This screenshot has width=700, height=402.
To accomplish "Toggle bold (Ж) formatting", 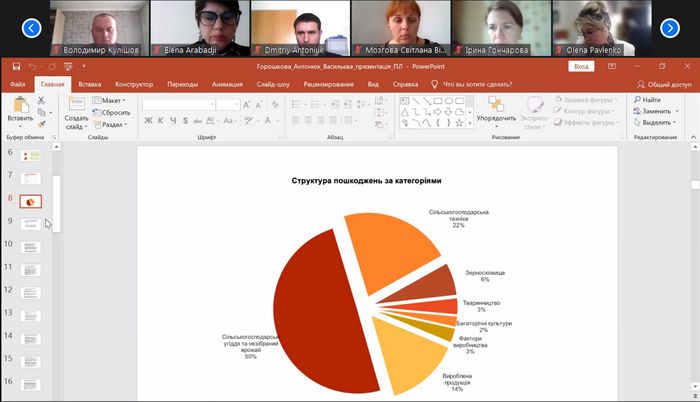I will (147, 121).
